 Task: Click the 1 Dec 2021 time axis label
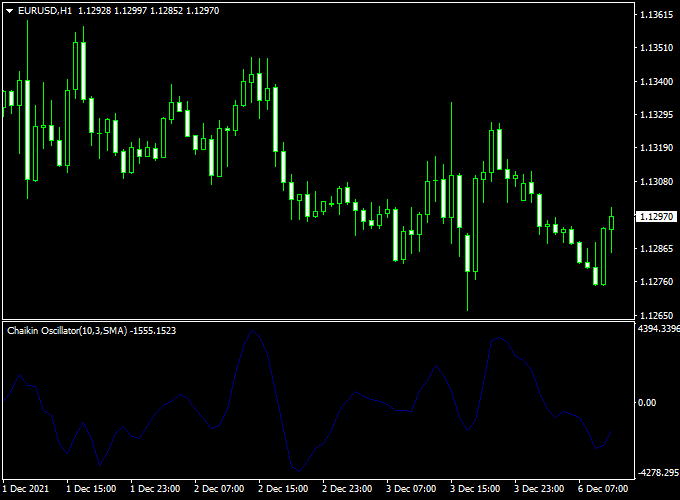coord(26,489)
